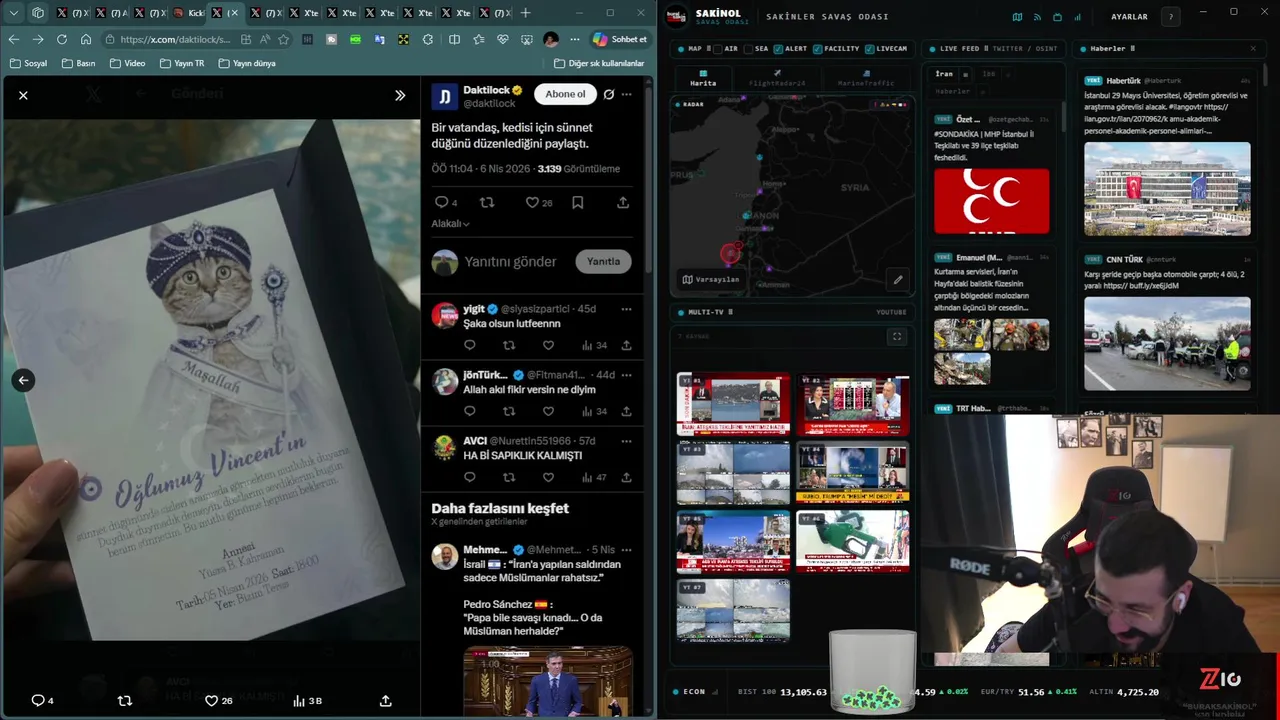This screenshot has width=1280, height=720.
Task: Like the Daktilock tweet with 26 likes
Action: pyautogui.click(x=539, y=202)
